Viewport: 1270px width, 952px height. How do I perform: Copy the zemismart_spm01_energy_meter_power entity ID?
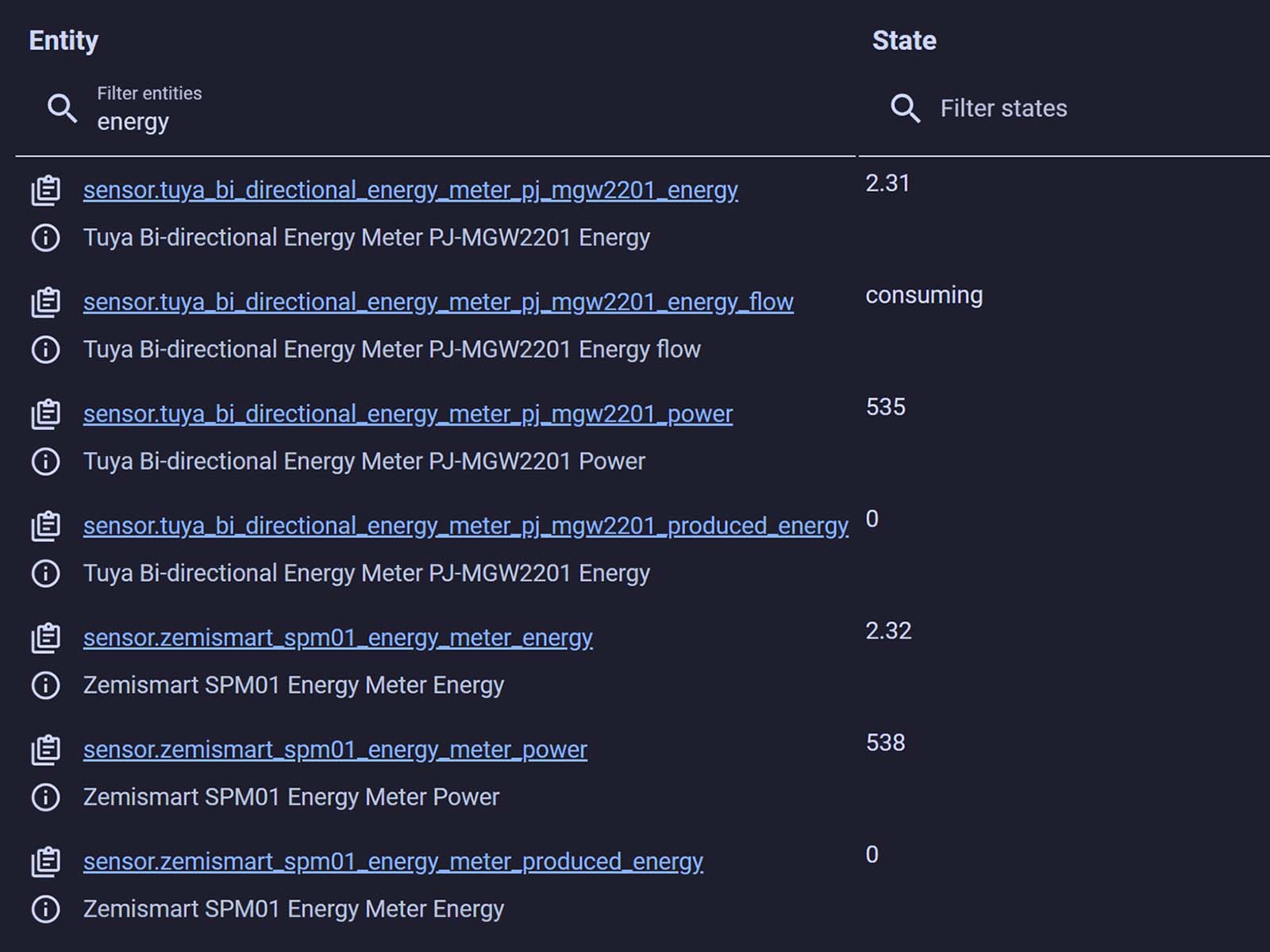pos(45,750)
